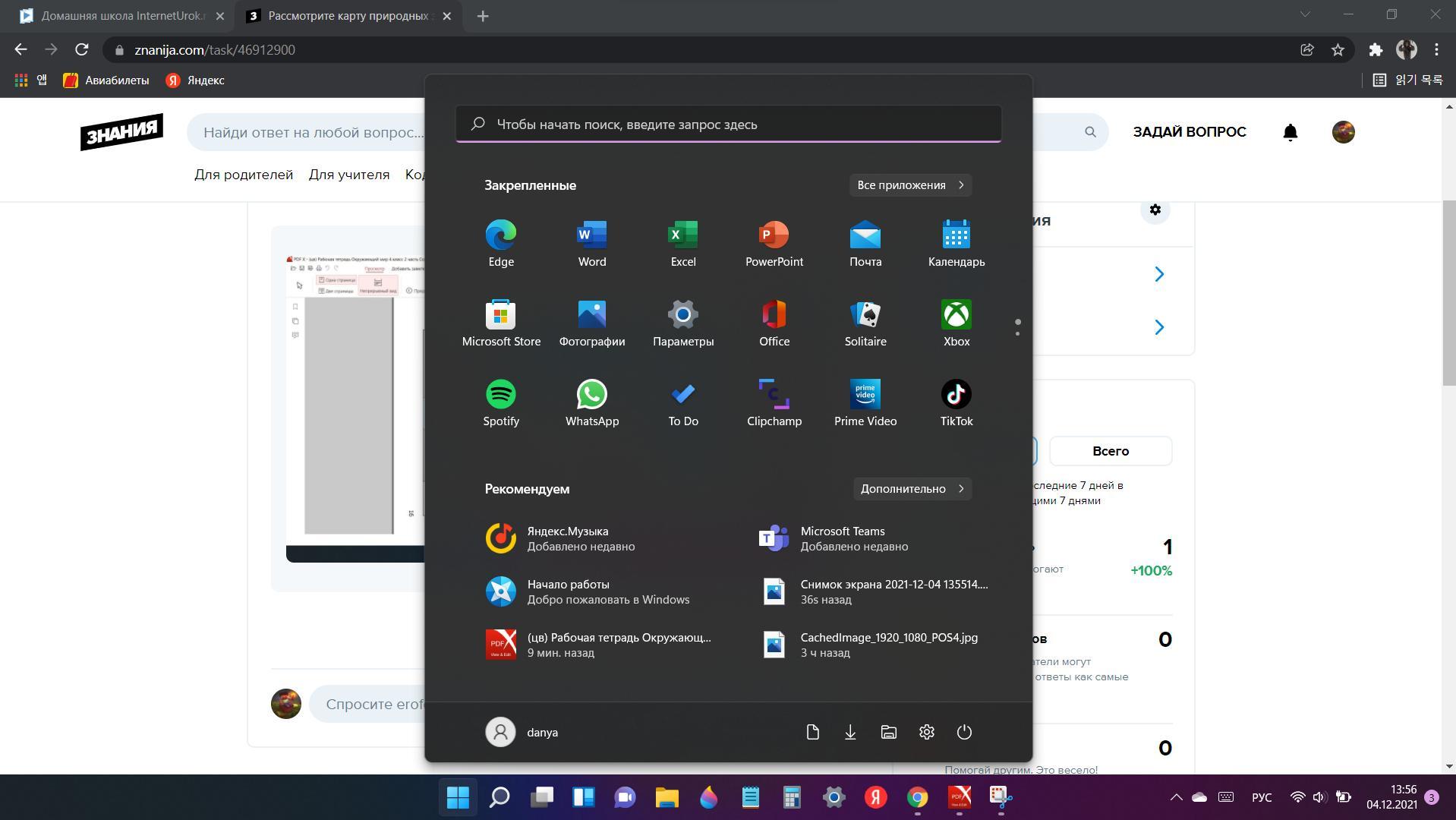Open Яндекс bookmark

(x=195, y=80)
